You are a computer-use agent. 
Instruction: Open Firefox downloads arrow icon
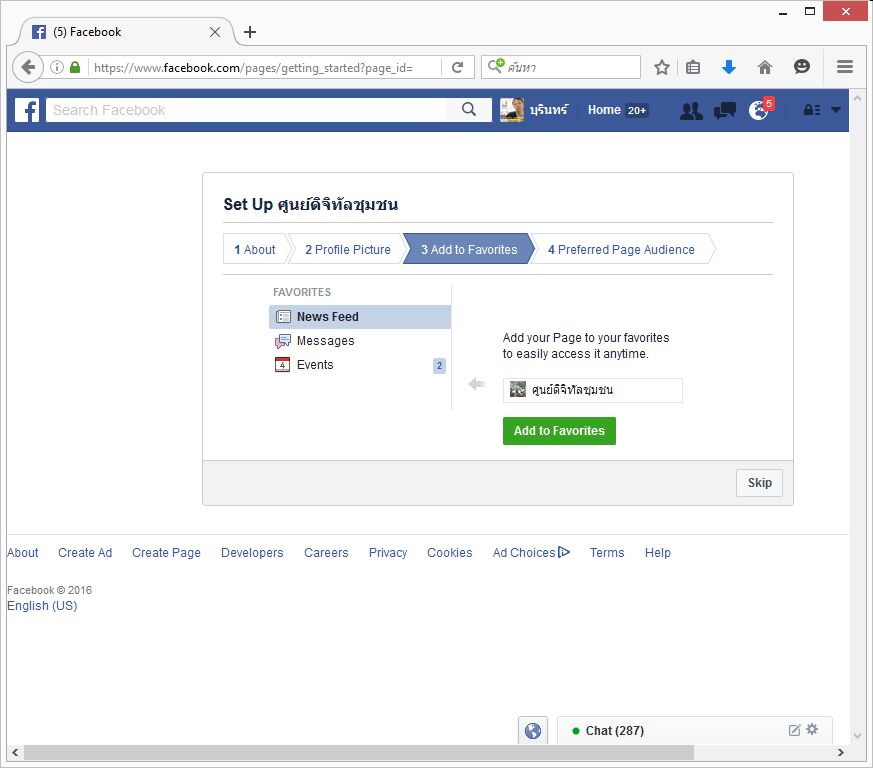click(x=729, y=67)
